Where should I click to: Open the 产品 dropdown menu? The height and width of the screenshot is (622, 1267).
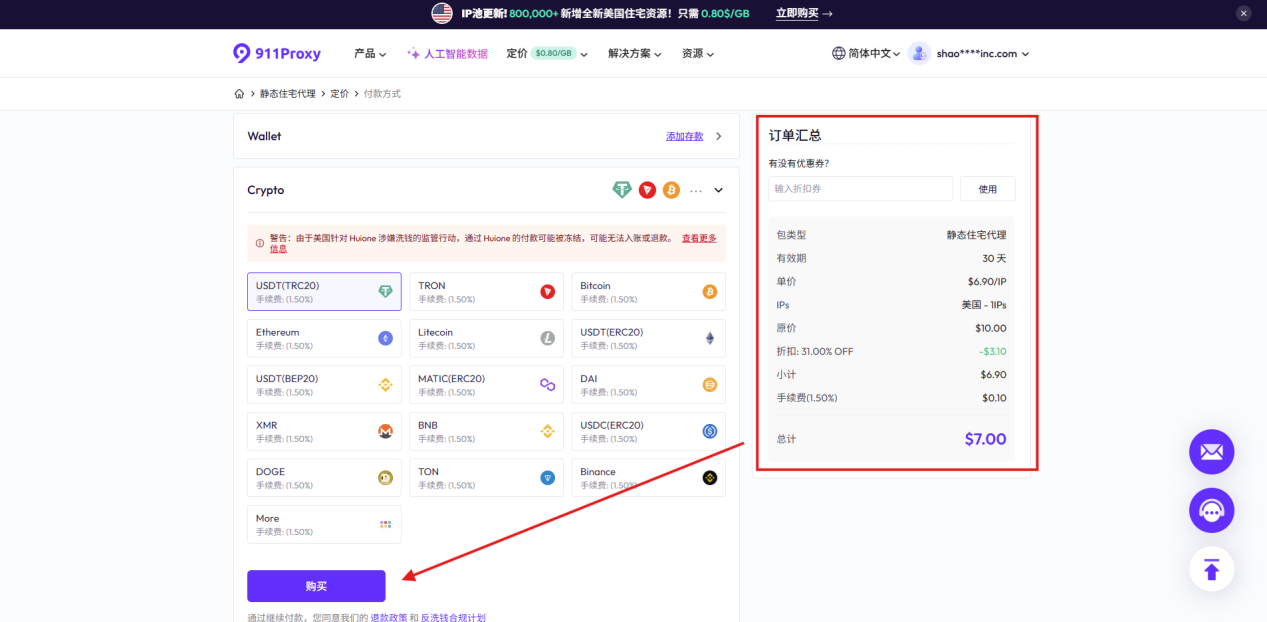pyautogui.click(x=370, y=54)
